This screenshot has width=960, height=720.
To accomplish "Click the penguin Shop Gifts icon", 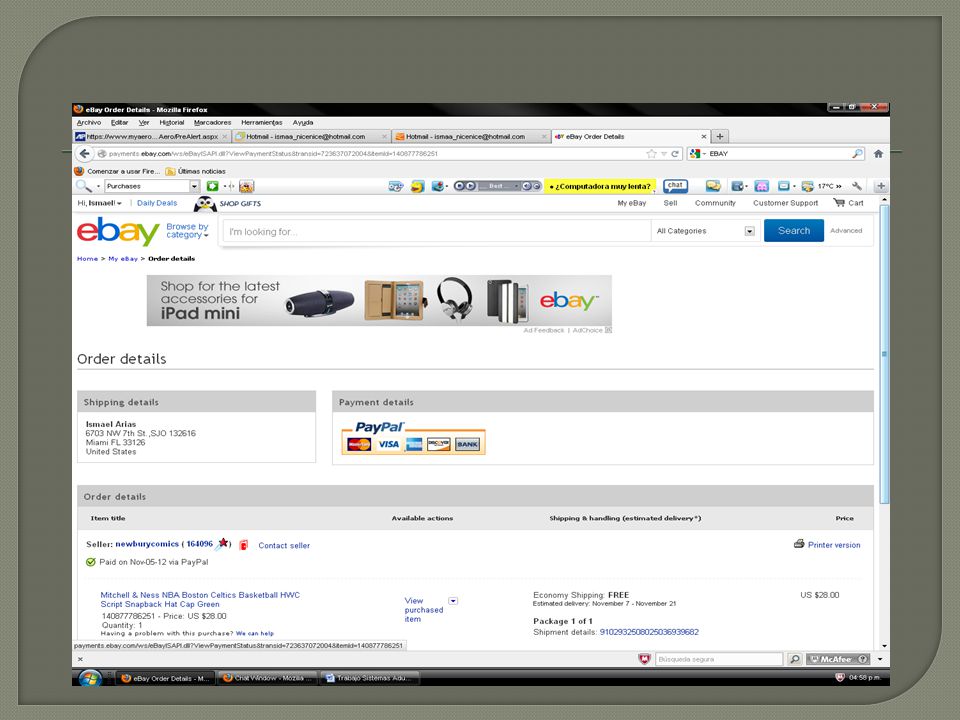I will point(205,204).
